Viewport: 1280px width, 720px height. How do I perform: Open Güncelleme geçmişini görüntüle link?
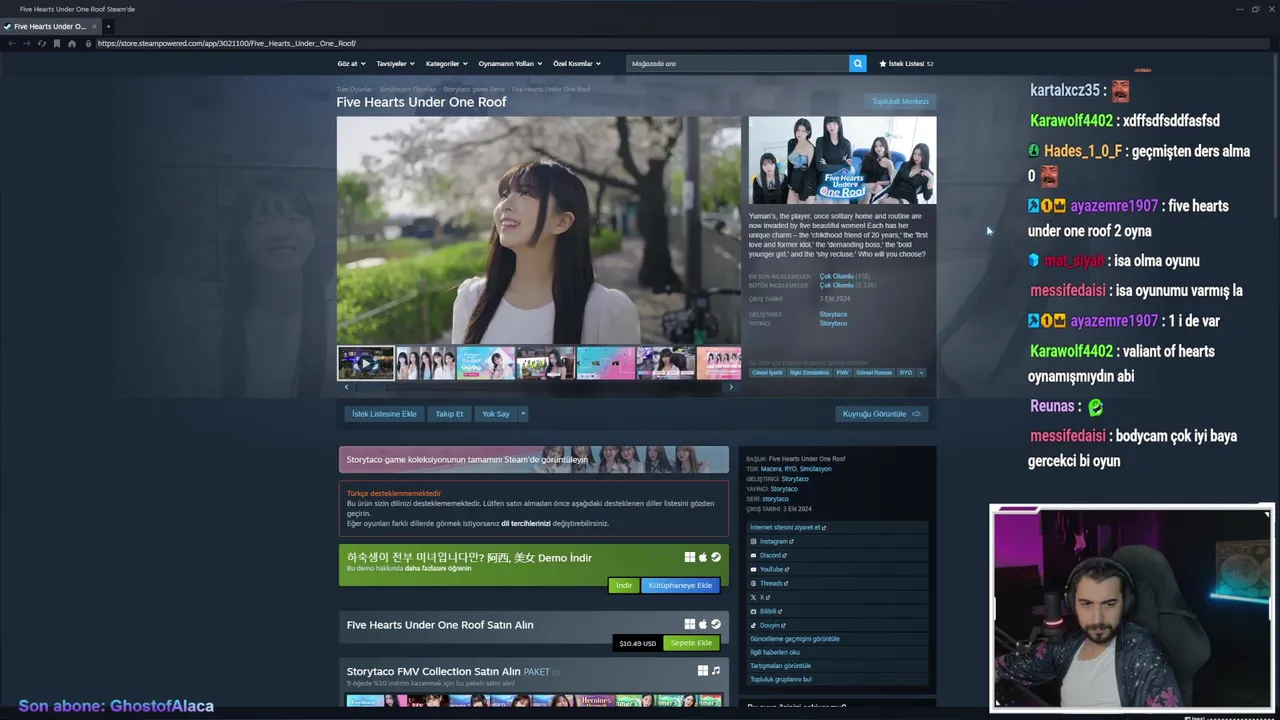pyautogui.click(x=795, y=638)
